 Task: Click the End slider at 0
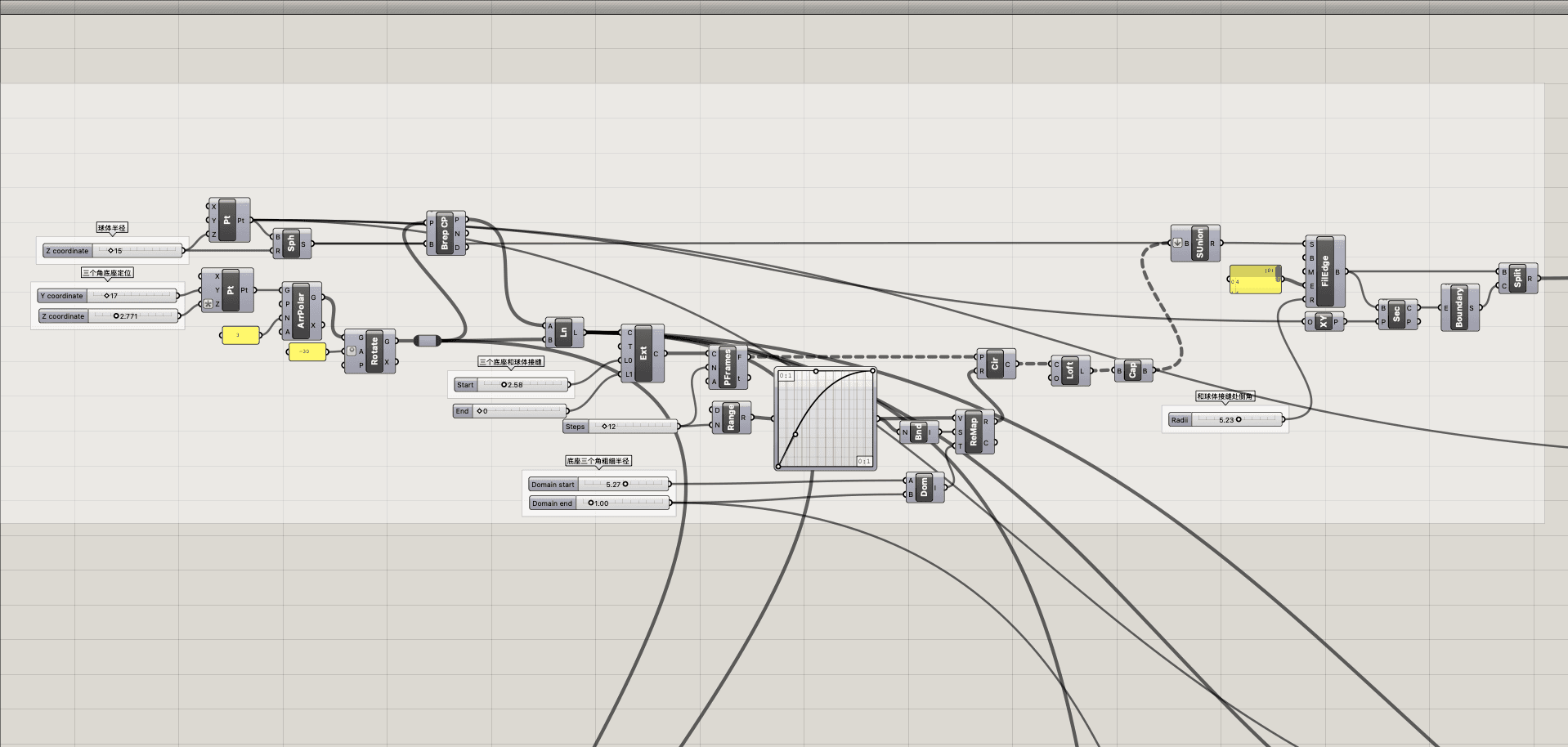click(x=510, y=410)
